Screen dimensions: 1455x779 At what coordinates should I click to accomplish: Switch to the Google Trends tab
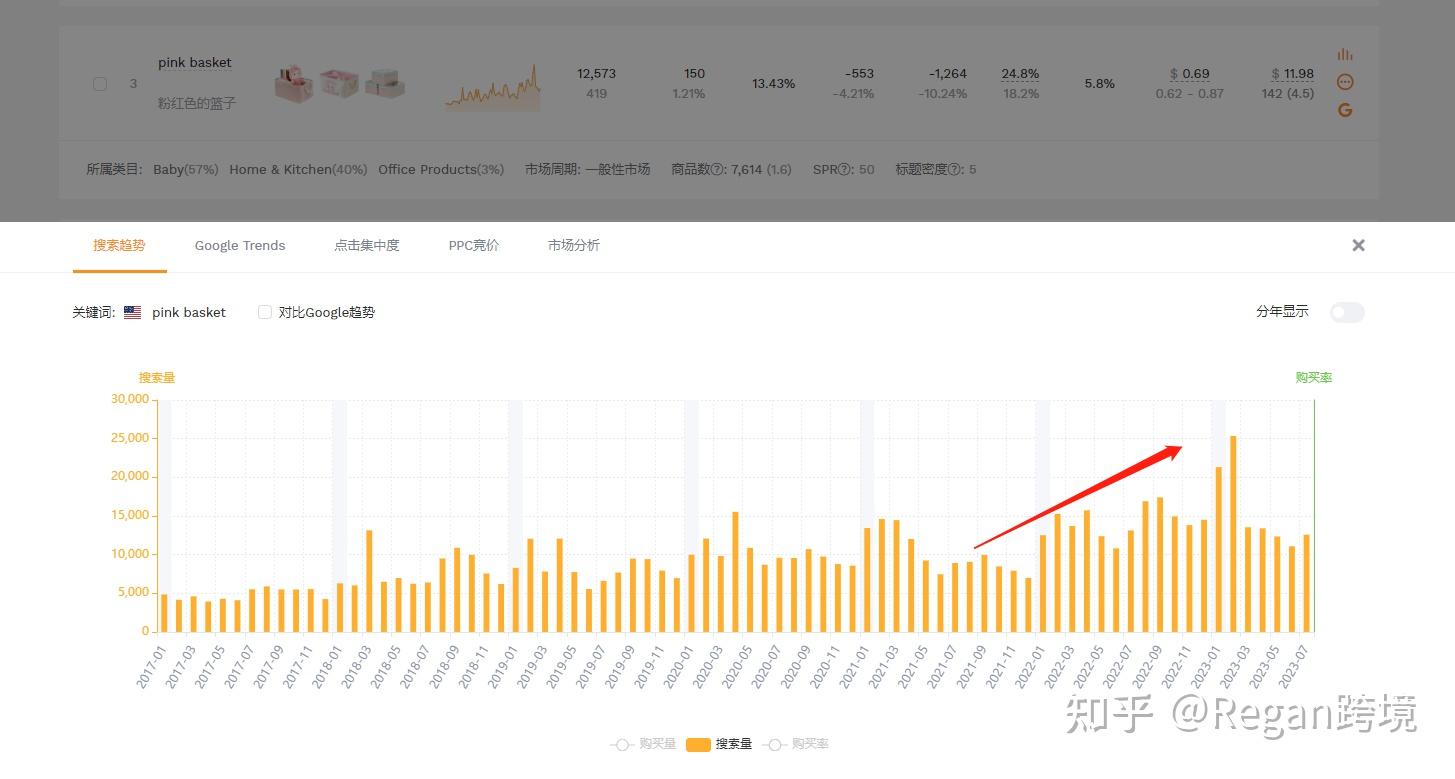(240, 245)
